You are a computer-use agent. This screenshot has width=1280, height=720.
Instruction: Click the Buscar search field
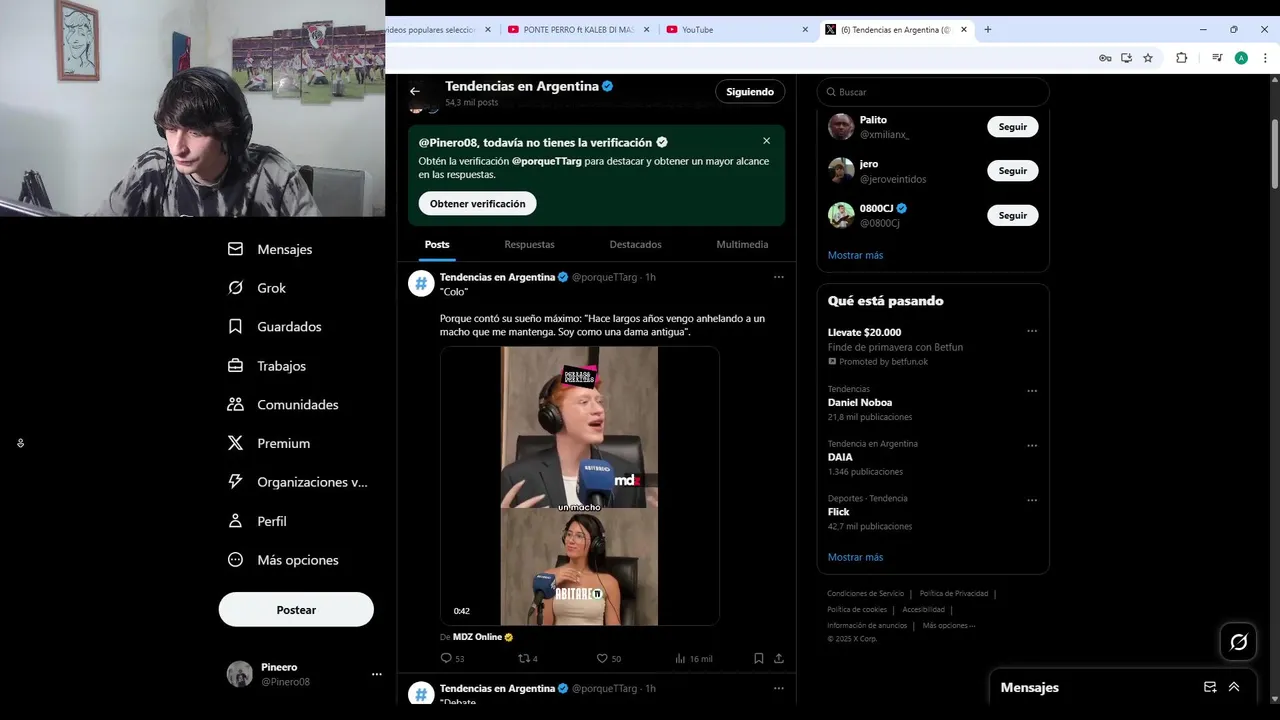(933, 92)
